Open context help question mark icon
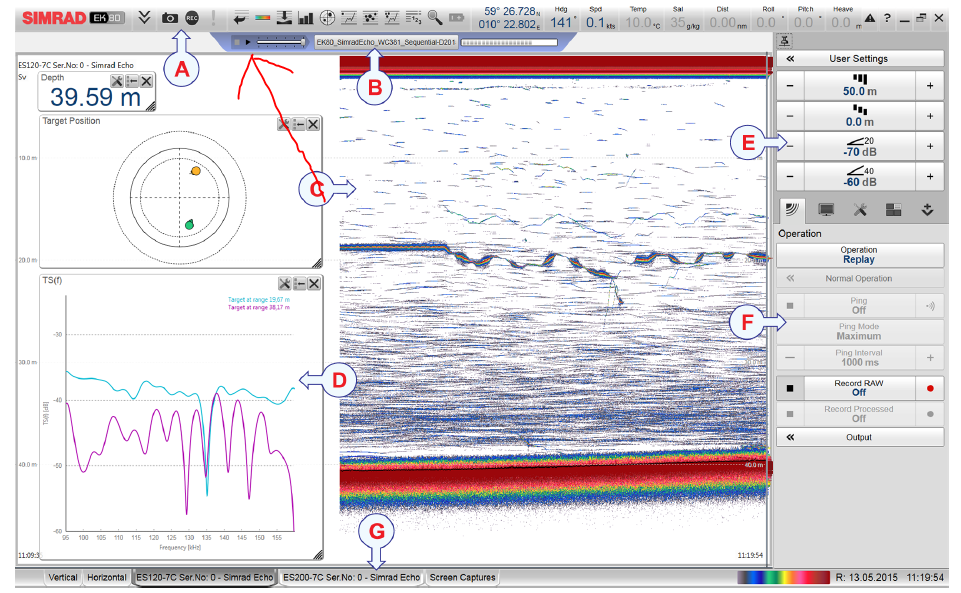Viewport: 961px width, 593px height. pos(887,18)
